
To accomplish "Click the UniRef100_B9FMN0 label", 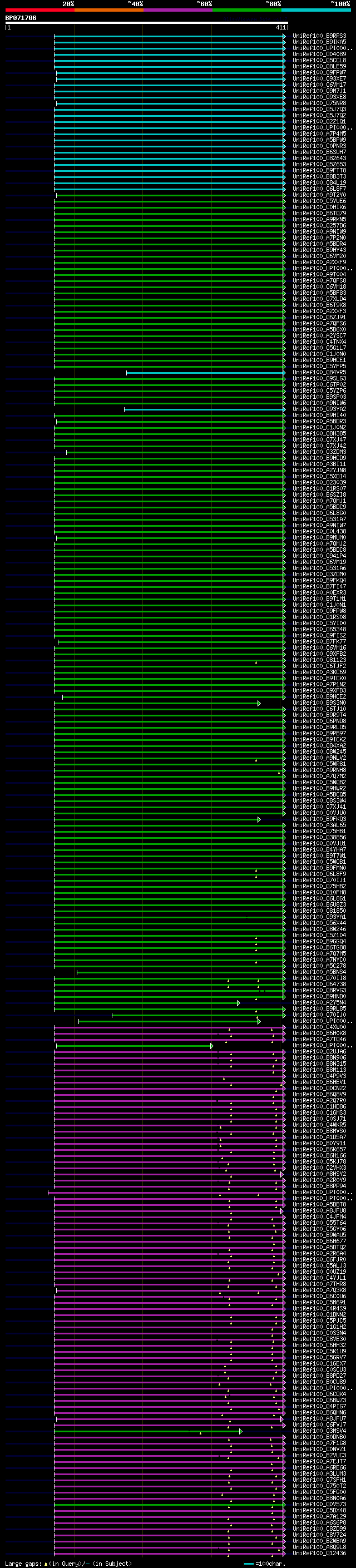I will click(319, 868).
